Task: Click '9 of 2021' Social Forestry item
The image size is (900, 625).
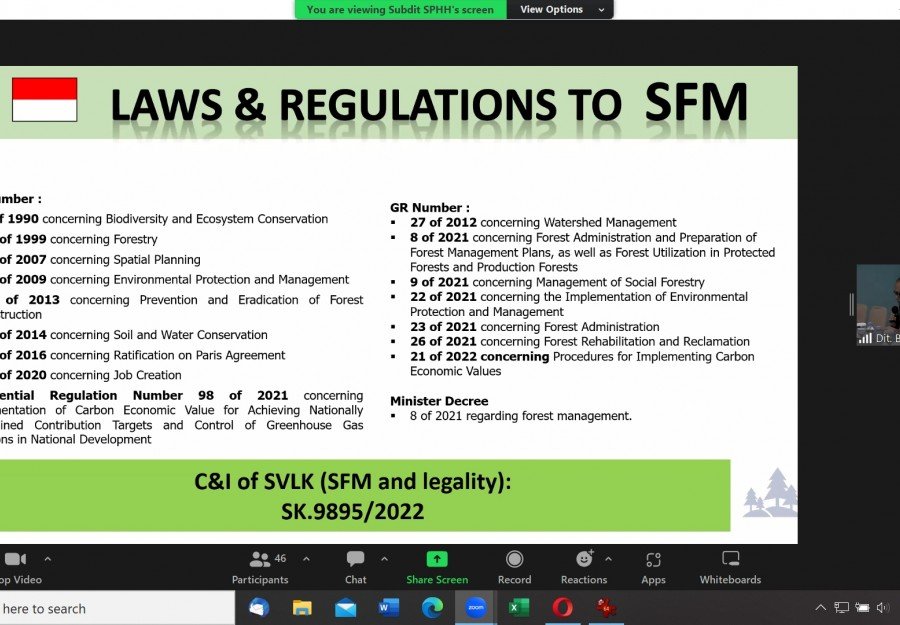Action: (557, 282)
